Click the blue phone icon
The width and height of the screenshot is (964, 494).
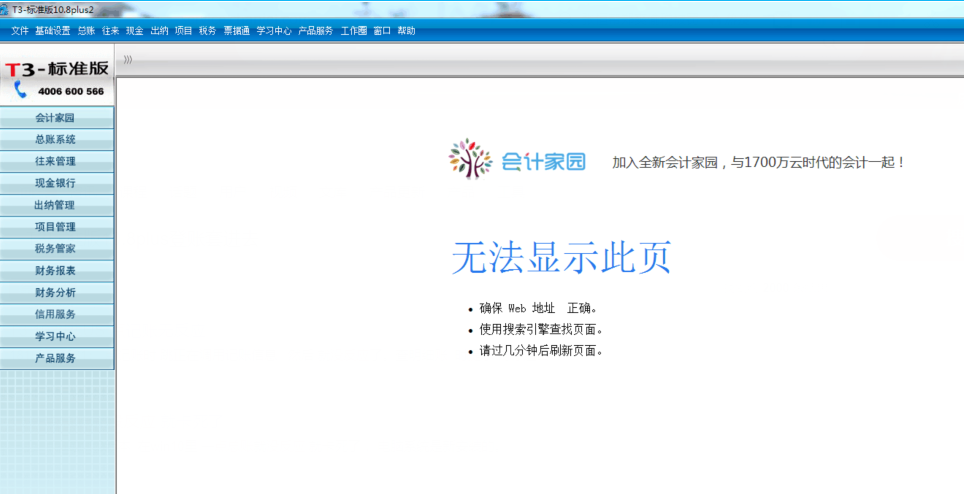(20, 90)
